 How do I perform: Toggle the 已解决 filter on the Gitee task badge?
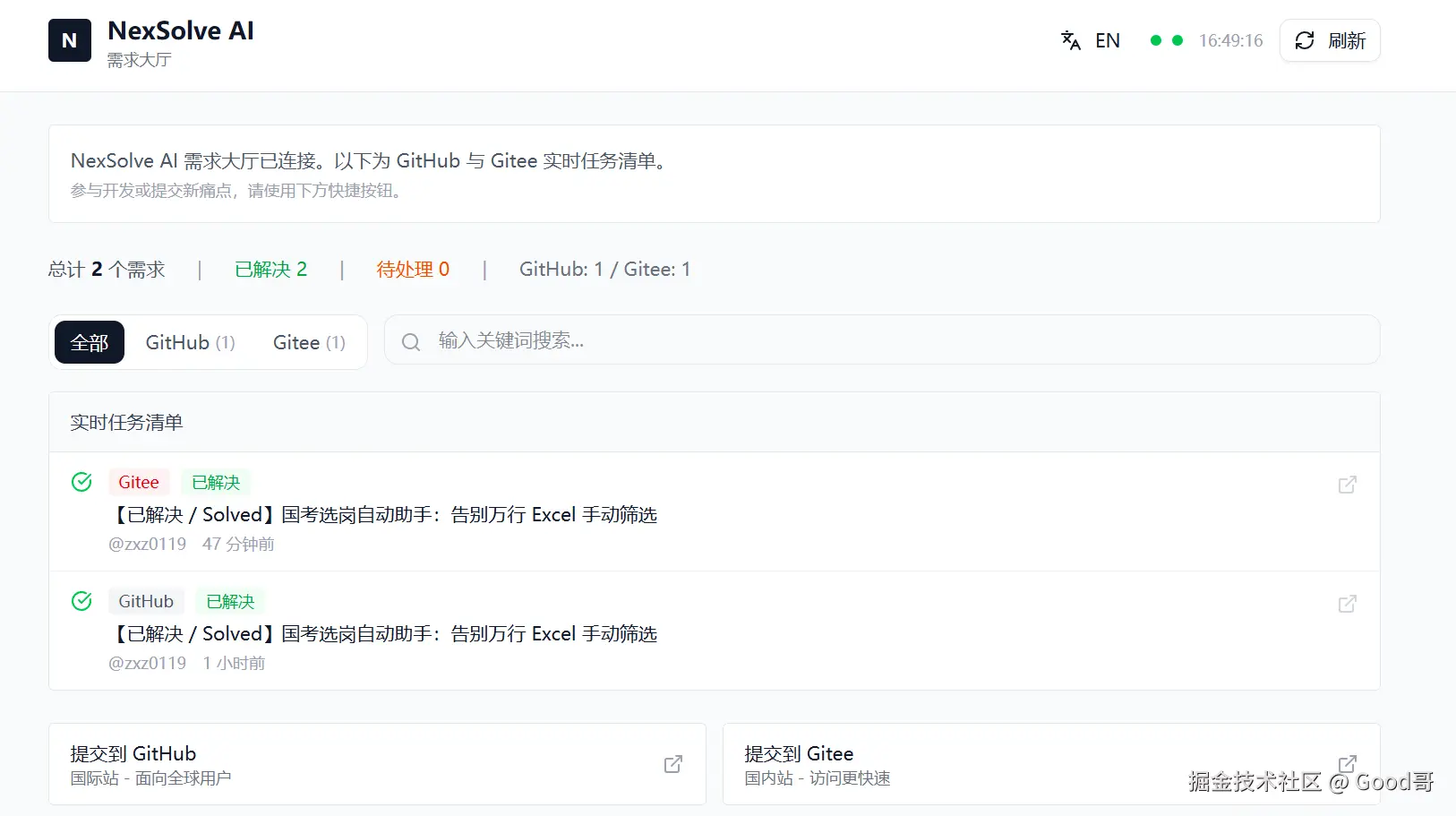(x=215, y=481)
